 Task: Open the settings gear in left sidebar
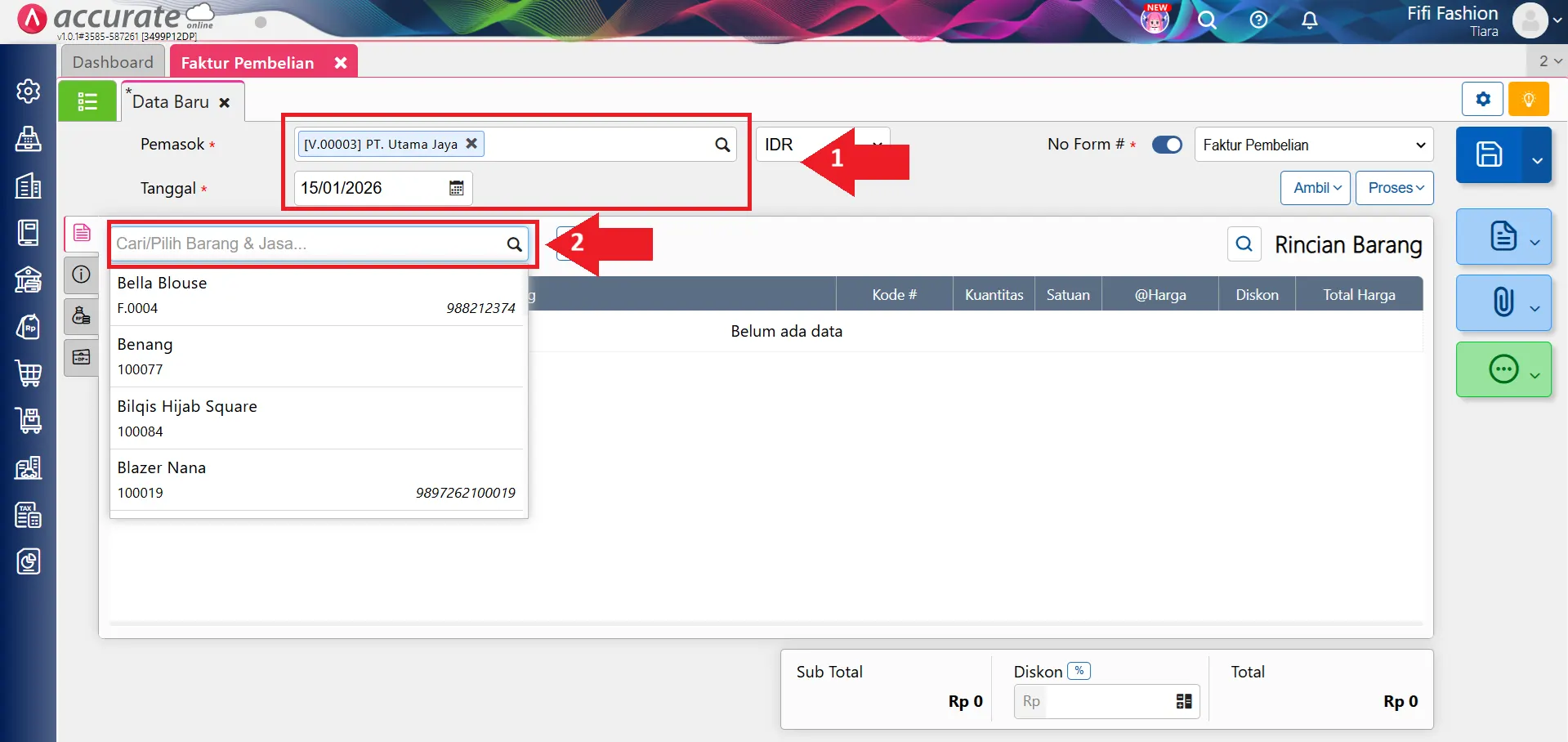click(x=29, y=91)
